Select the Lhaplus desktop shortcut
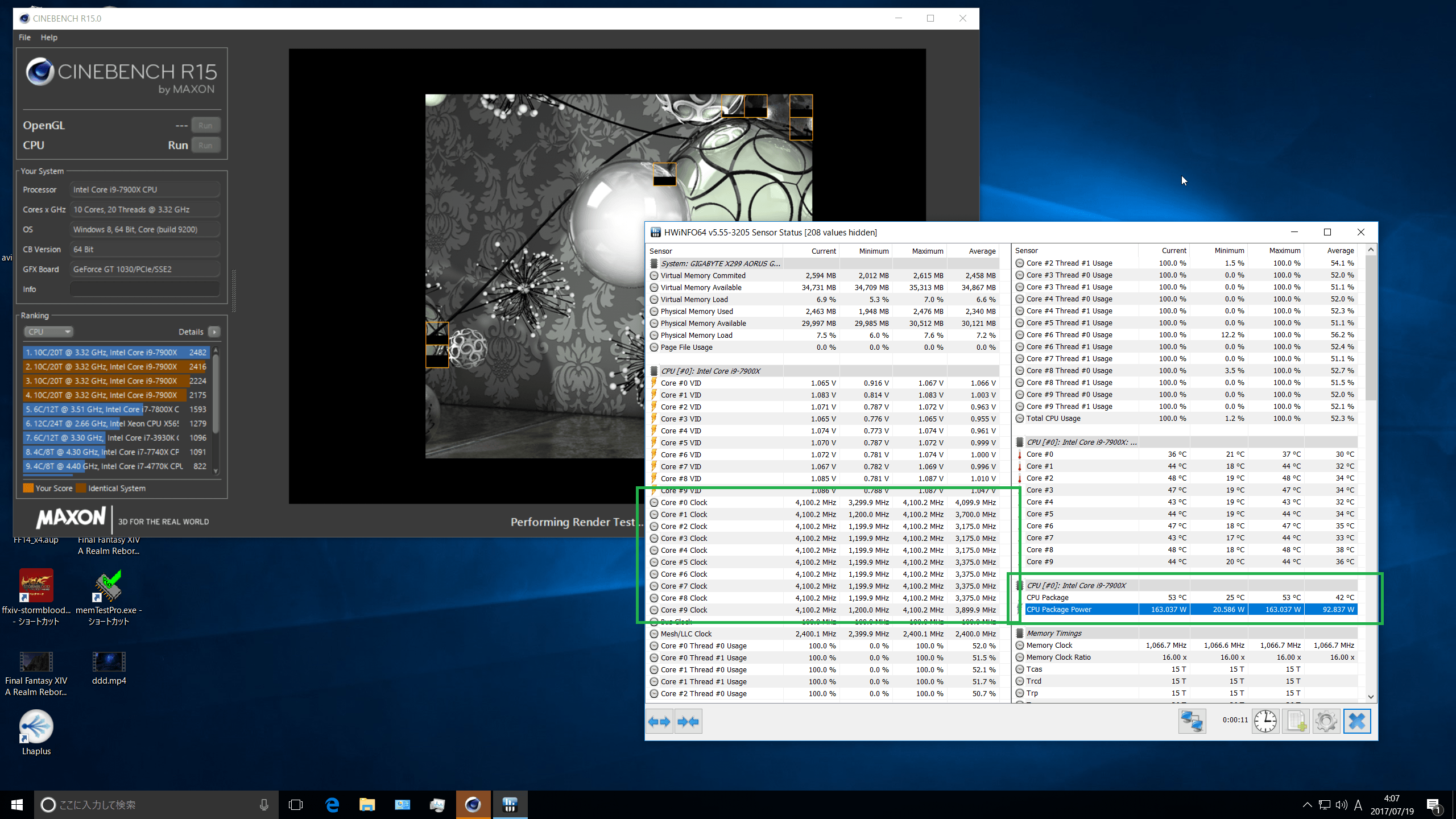This screenshot has height=819, width=1456. coord(36,732)
